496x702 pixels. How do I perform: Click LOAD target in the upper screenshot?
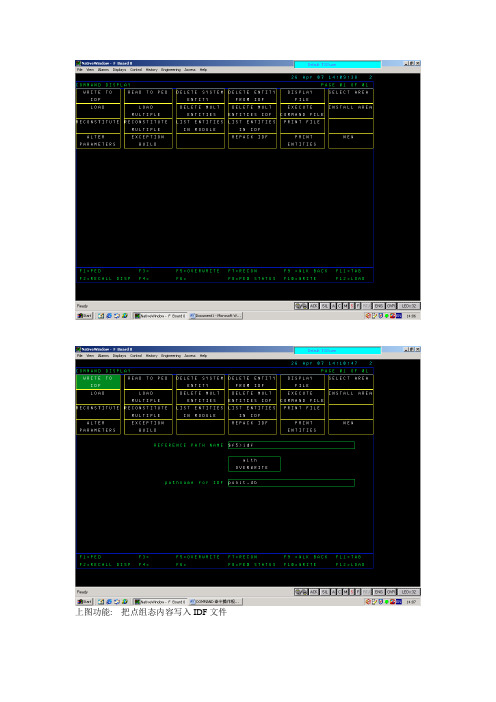coord(98,111)
